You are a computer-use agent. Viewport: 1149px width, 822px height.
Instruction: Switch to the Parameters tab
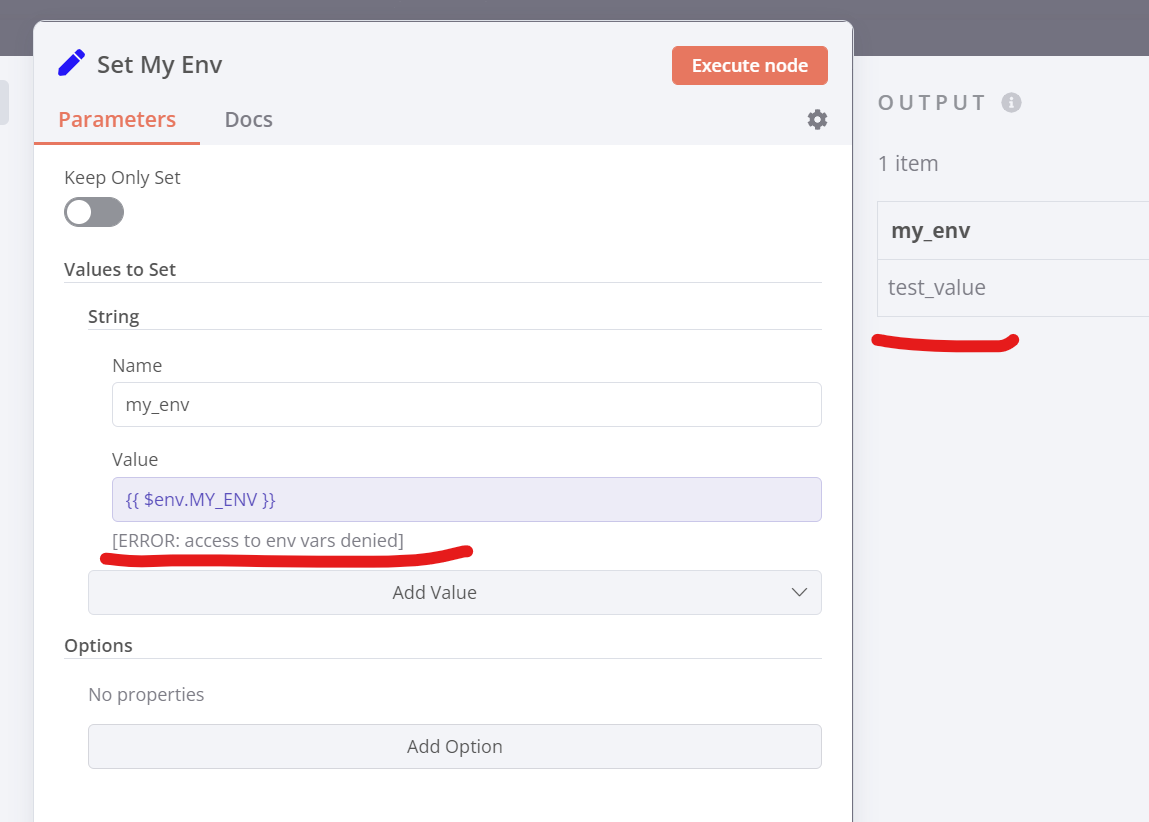117,120
